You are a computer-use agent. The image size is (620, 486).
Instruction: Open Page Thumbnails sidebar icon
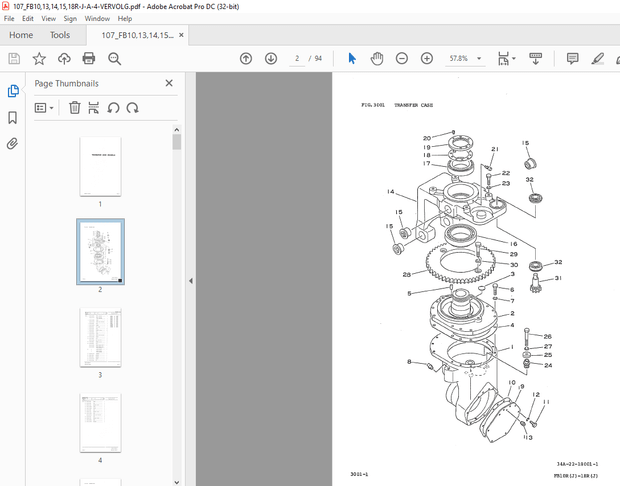pos(13,91)
